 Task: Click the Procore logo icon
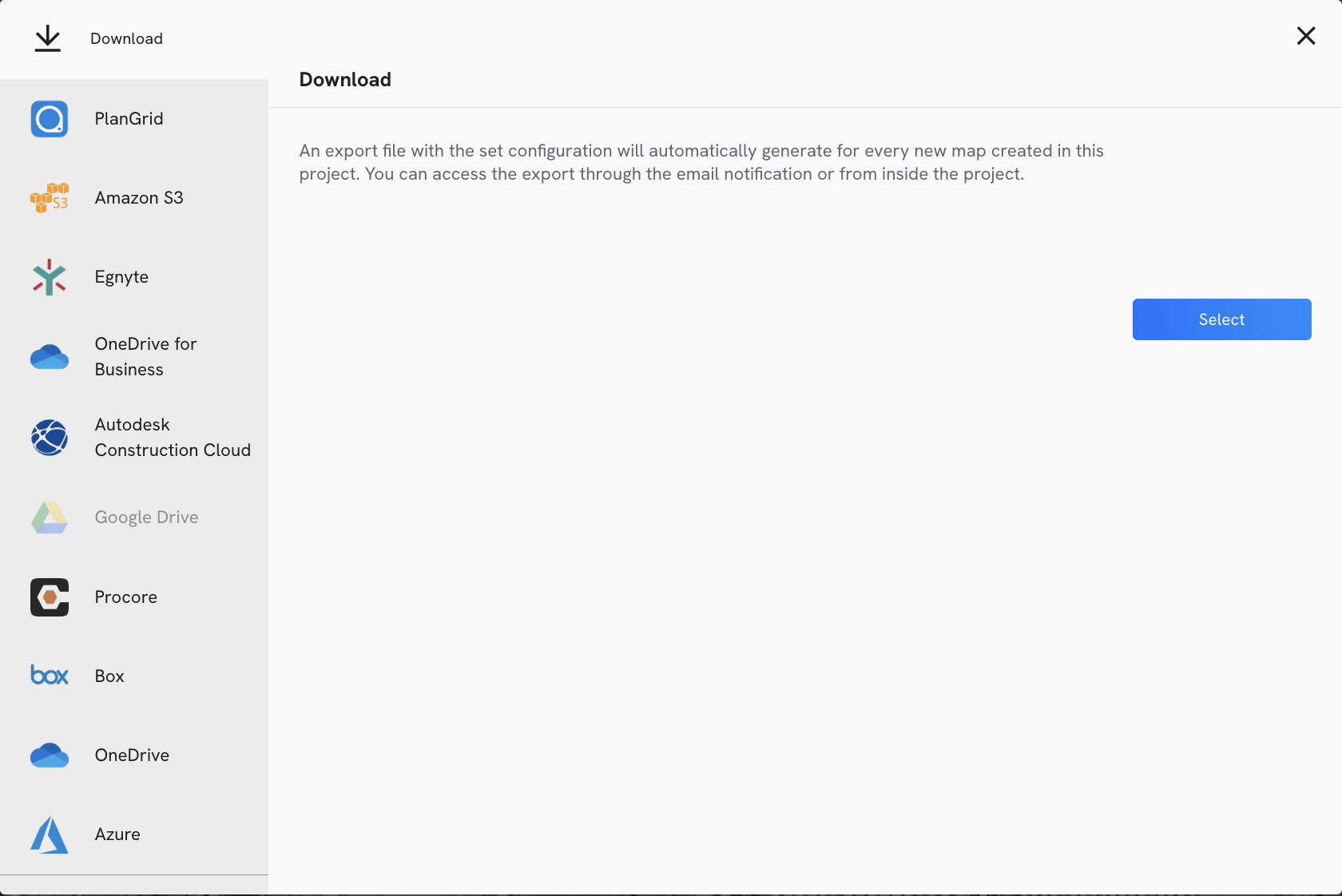[x=50, y=597]
